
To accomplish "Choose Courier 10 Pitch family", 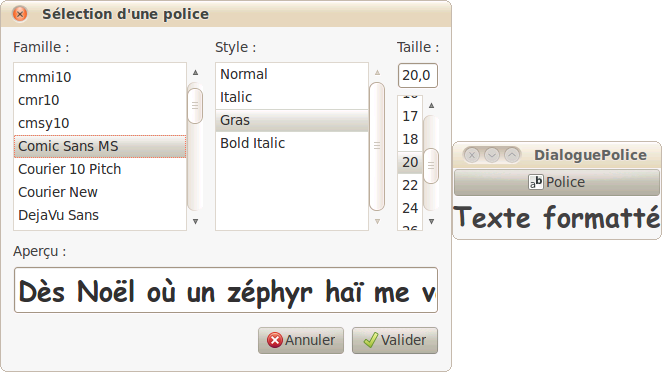I will coord(100,169).
